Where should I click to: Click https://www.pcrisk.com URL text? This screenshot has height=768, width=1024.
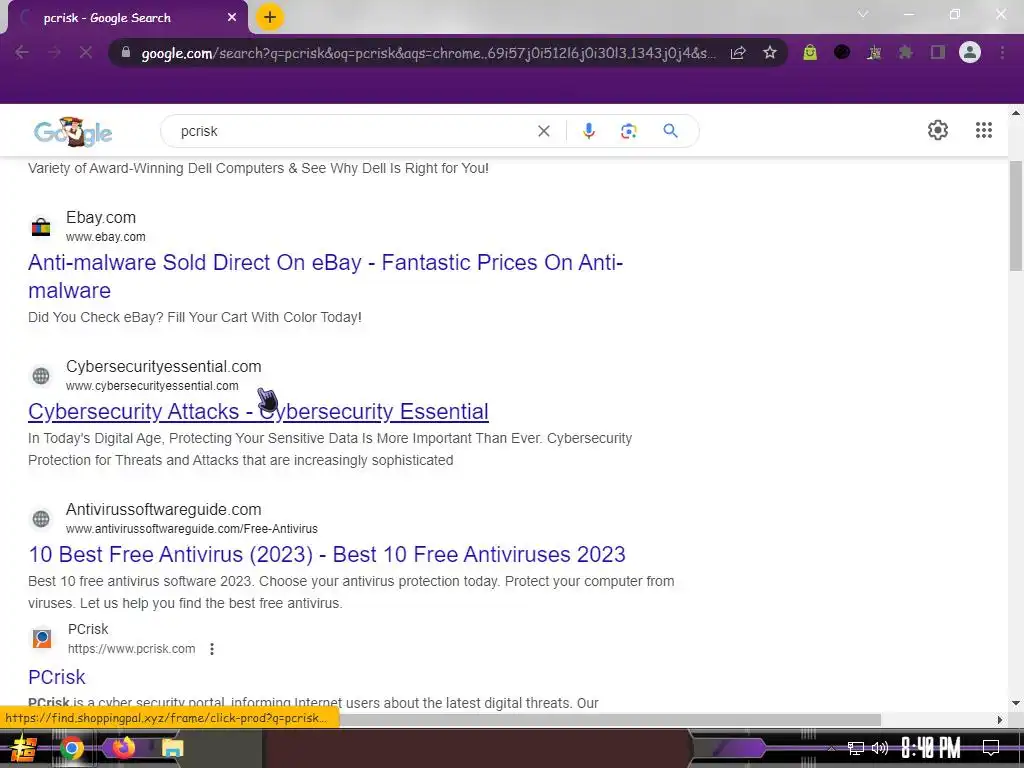point(131,648)
